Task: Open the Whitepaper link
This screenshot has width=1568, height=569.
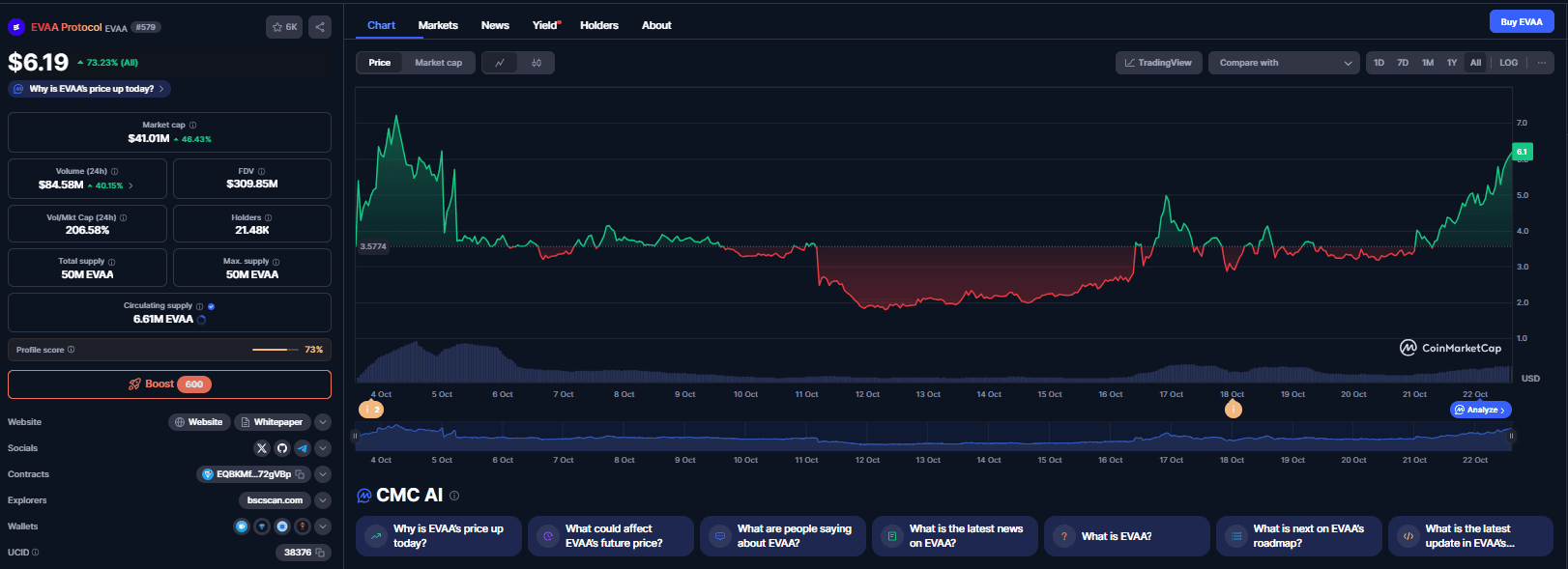Action: pos(272,422)
